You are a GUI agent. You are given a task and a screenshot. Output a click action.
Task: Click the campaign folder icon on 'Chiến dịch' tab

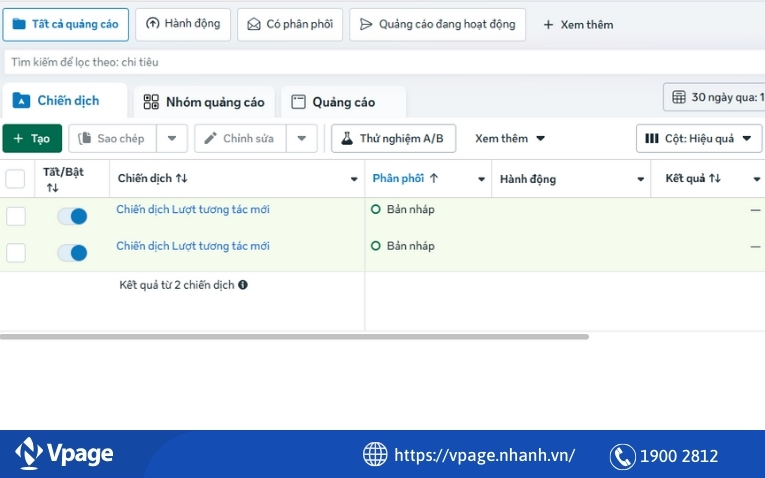click(21, 100)
